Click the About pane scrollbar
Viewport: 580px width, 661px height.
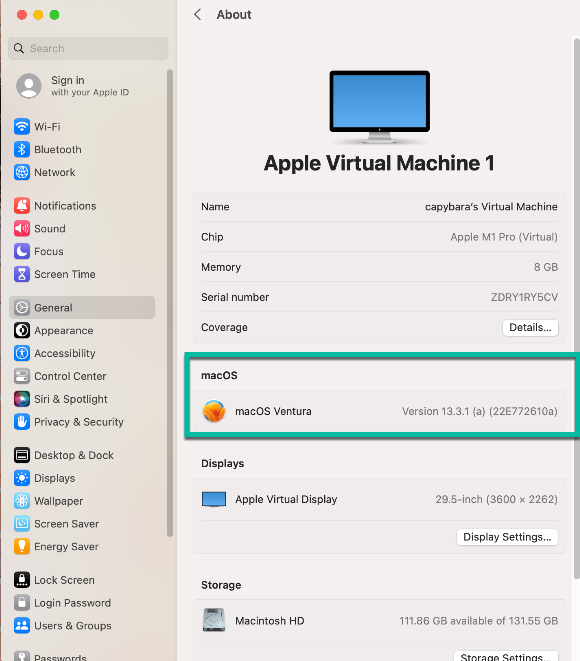click(x=577, y=309)
